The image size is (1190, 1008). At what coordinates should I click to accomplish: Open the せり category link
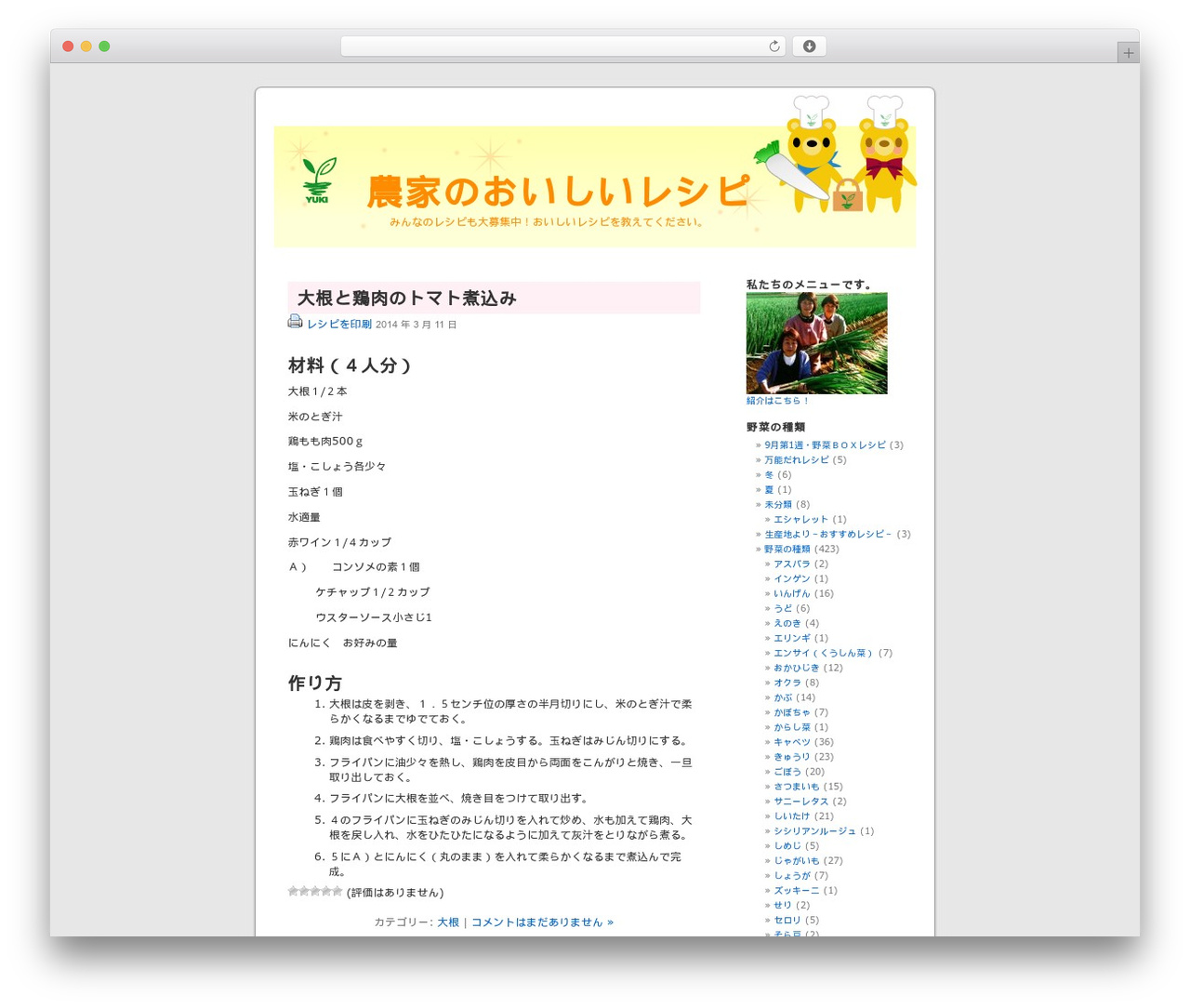pos(783,907)
